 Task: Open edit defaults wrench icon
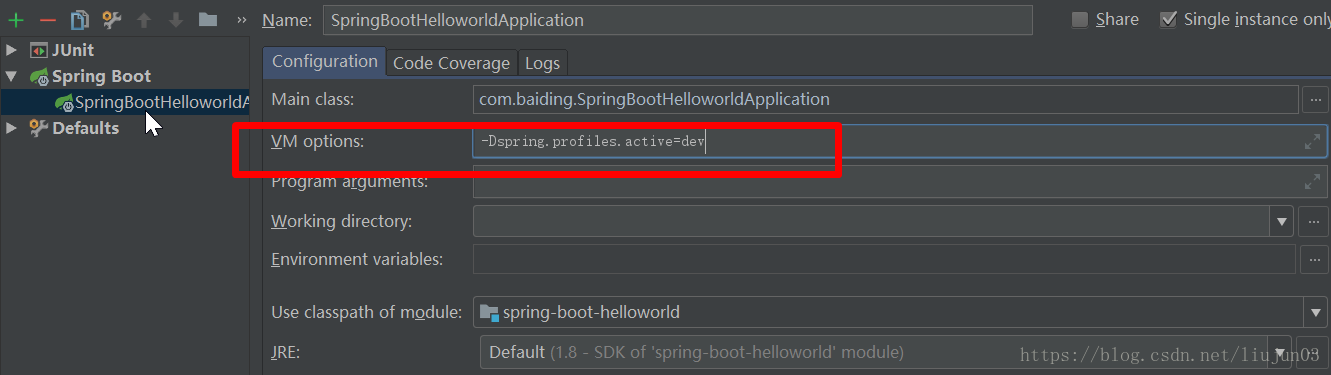(111, 20)
